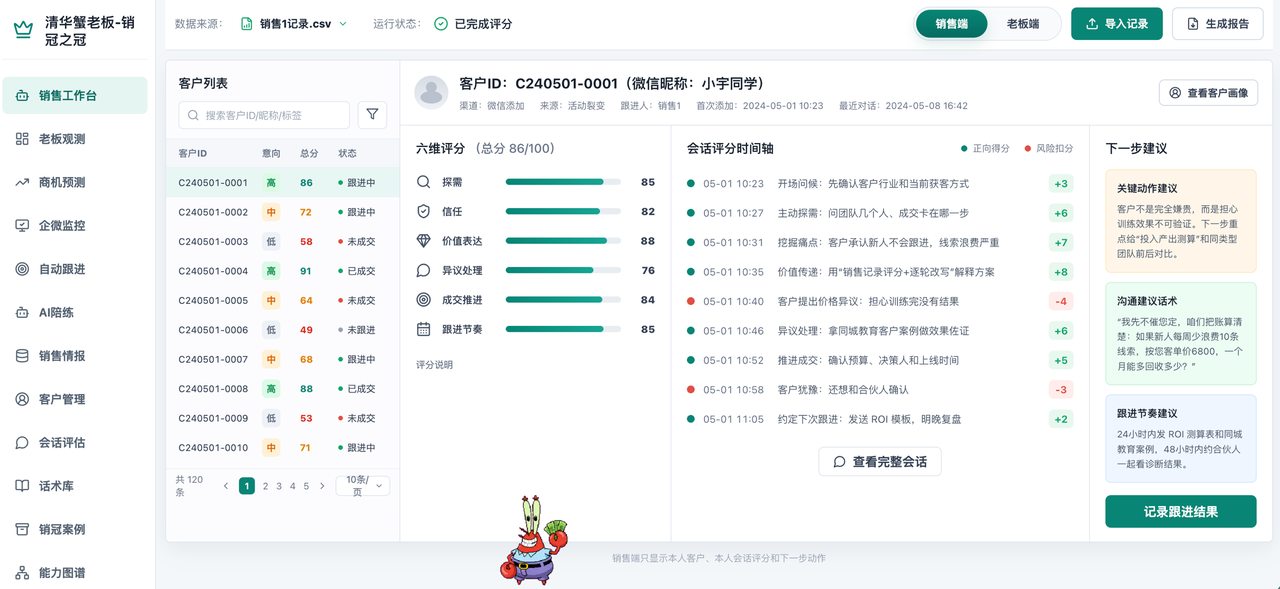Open the 10条/页 page size dropdown
This screenshot has width=1280, height=589.
[362, 486]
